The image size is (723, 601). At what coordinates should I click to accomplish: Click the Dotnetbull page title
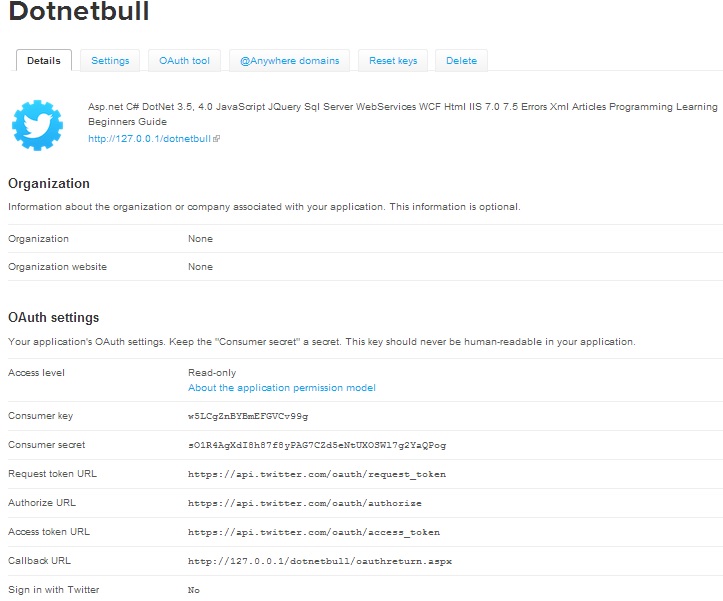tap(79, 10)
